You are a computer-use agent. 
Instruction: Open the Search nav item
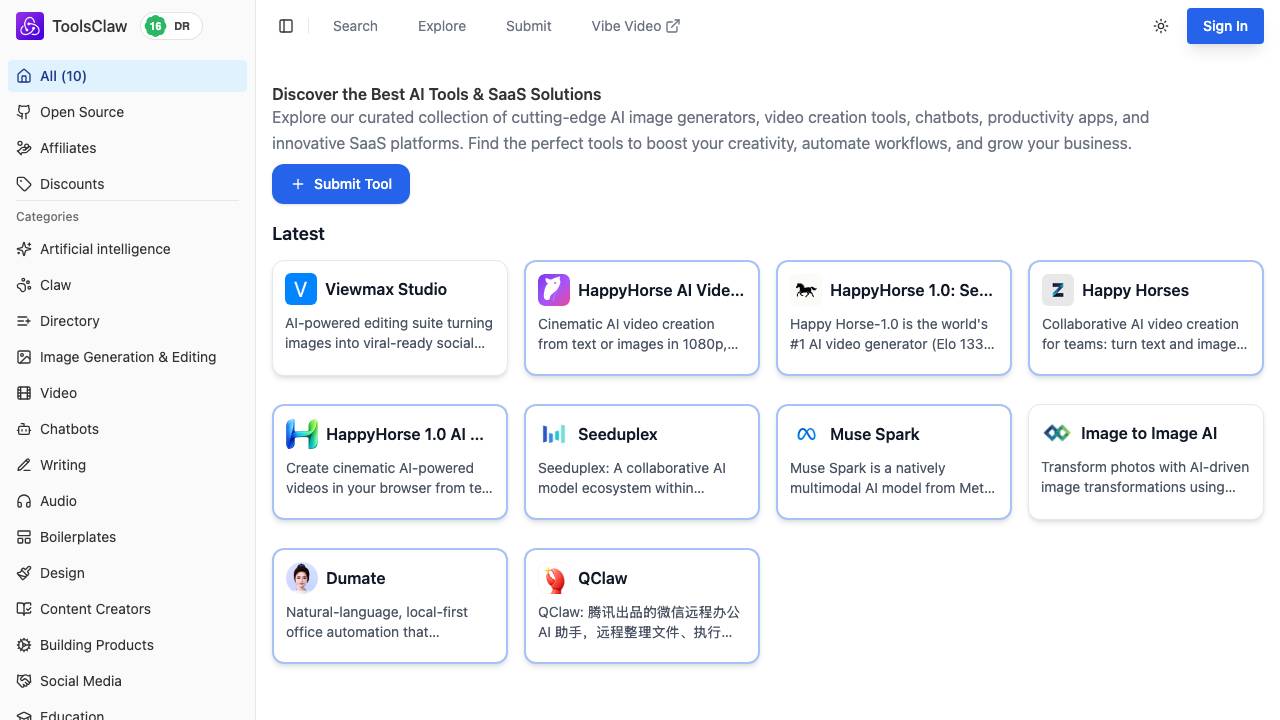point(355,26)
